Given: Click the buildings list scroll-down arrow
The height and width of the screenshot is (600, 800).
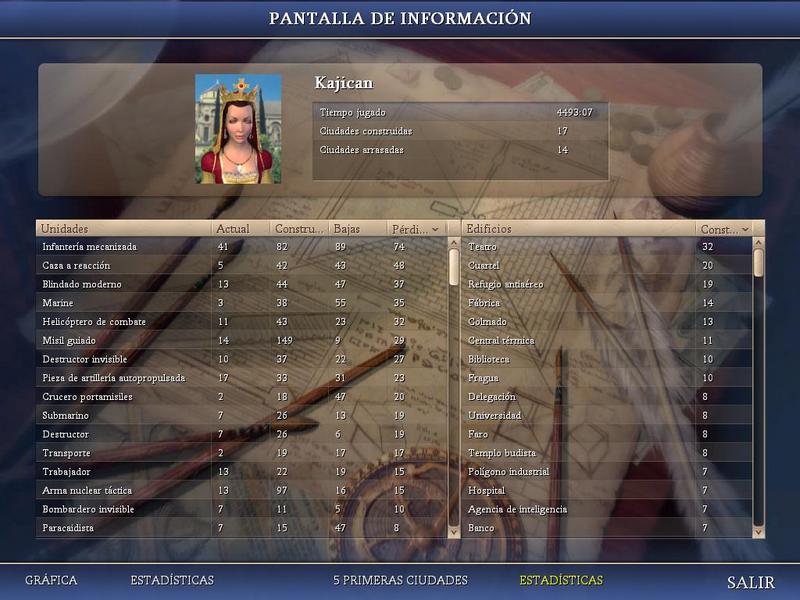Looking at the screenshot, I should 759,532.
